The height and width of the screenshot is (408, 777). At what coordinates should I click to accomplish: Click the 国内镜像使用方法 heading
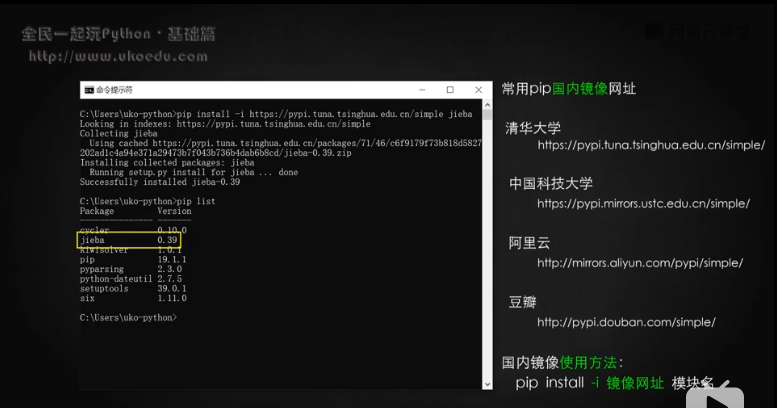(562, 362)
